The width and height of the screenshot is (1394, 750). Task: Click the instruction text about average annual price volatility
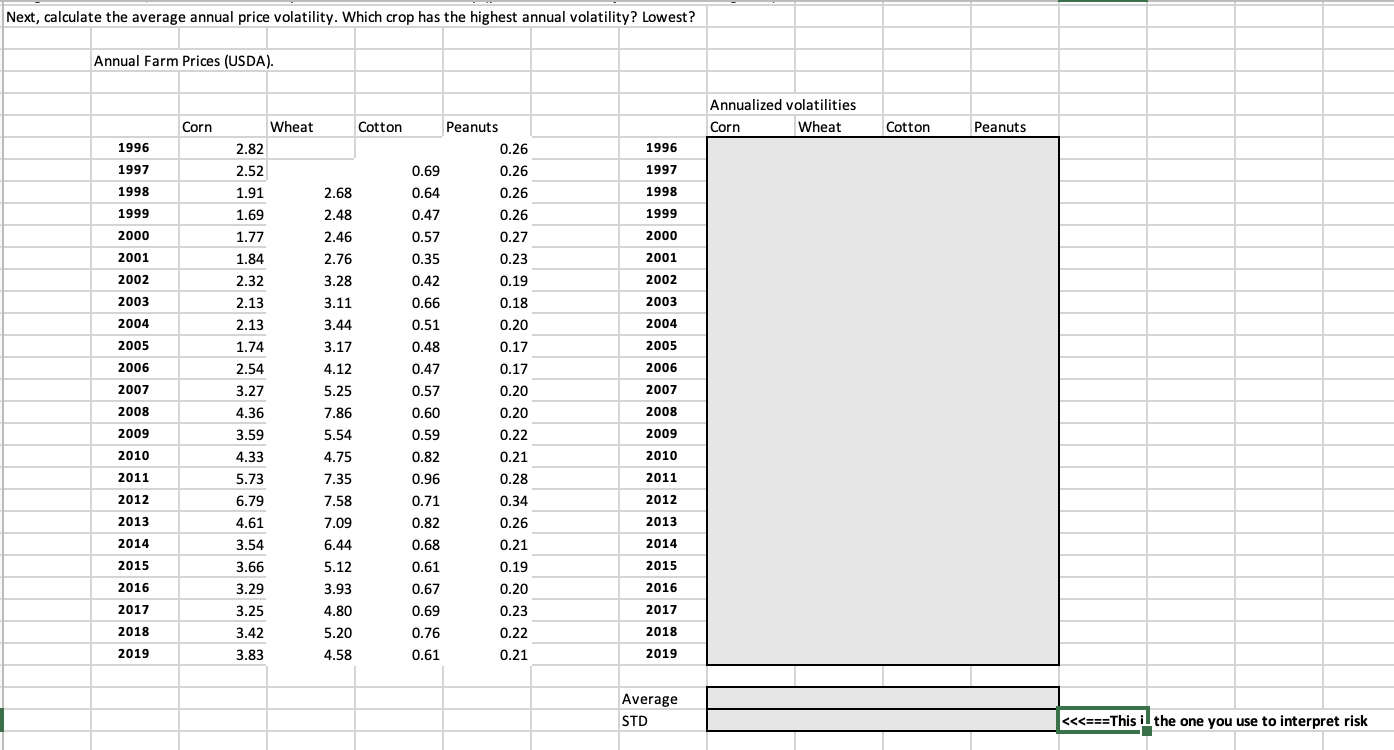tap(352, 16)
